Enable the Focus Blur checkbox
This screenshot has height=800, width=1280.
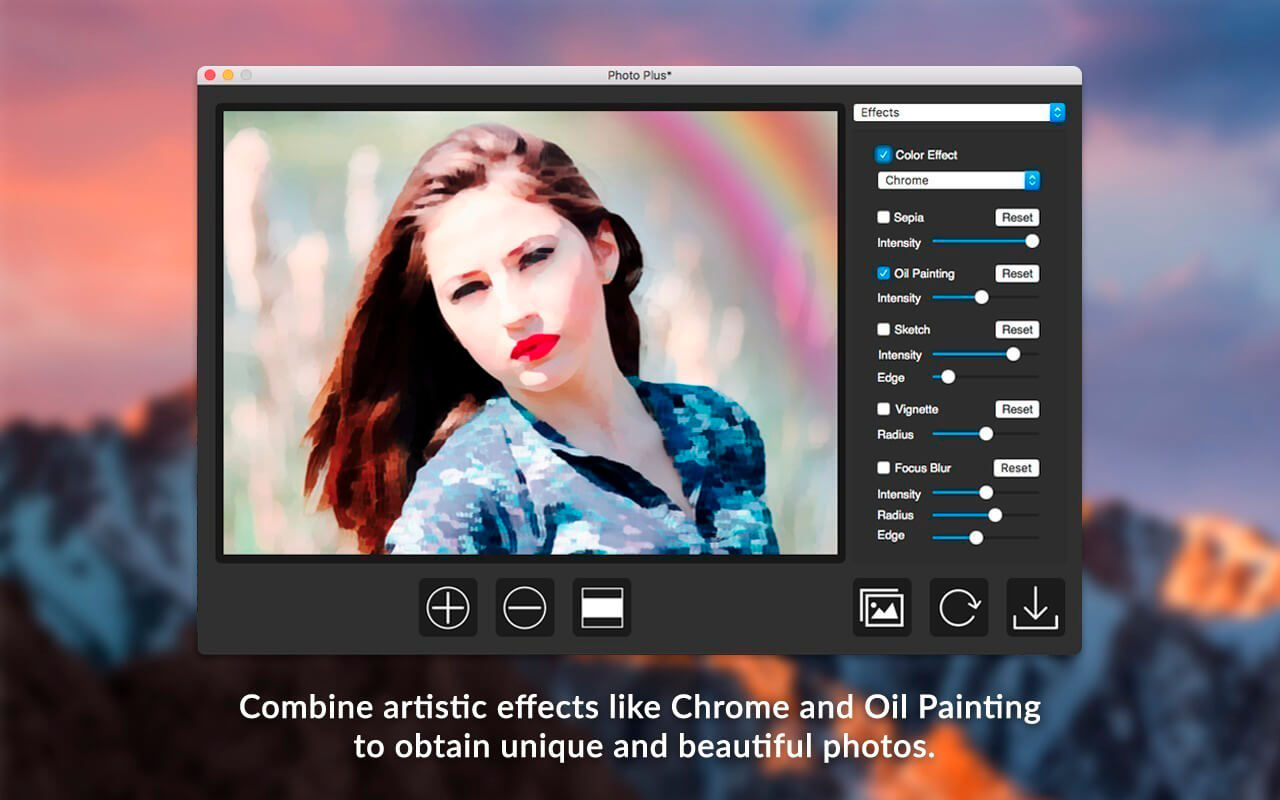click(883, 468)
